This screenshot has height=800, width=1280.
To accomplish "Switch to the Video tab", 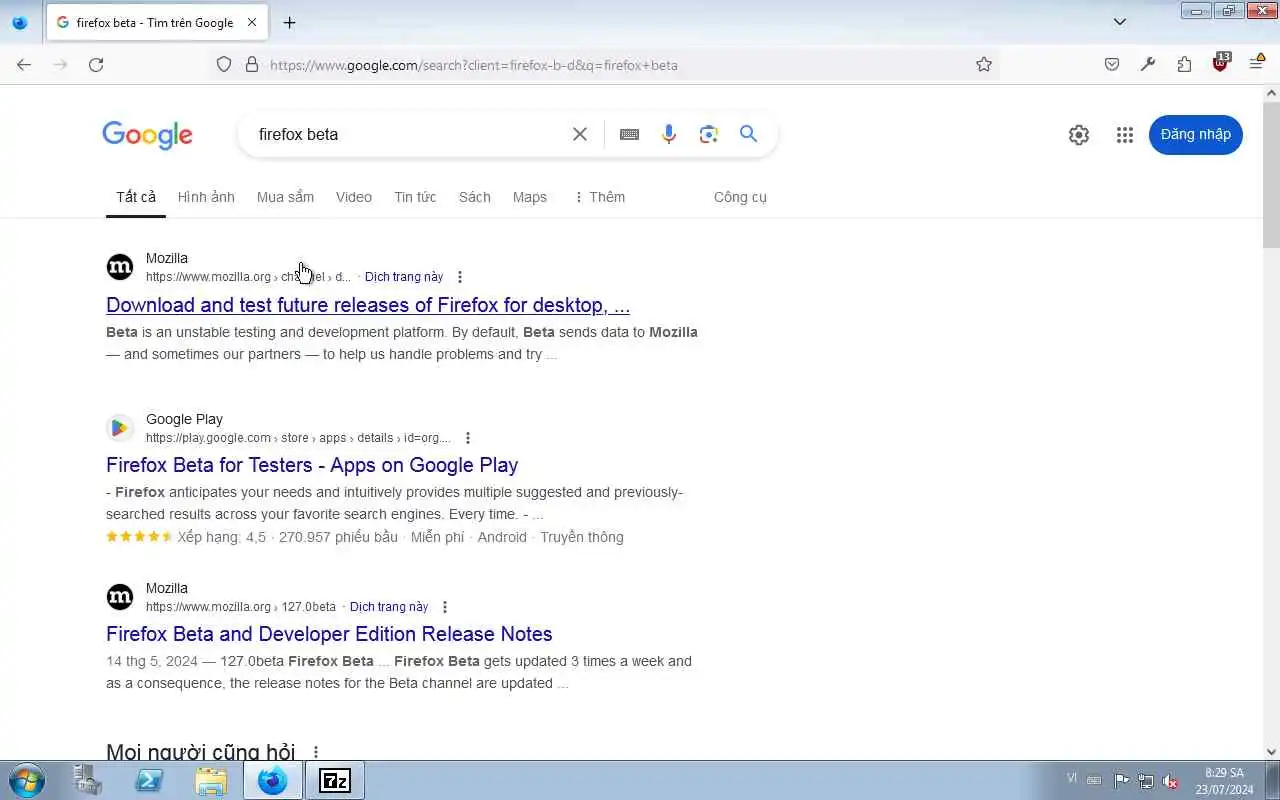I will point(354,197).
